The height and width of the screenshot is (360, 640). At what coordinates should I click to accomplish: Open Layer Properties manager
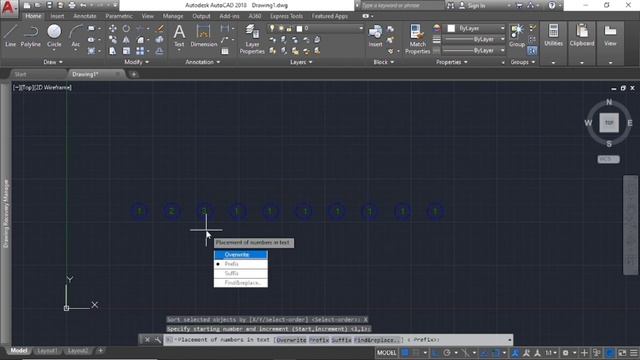[x=252, y=39]
